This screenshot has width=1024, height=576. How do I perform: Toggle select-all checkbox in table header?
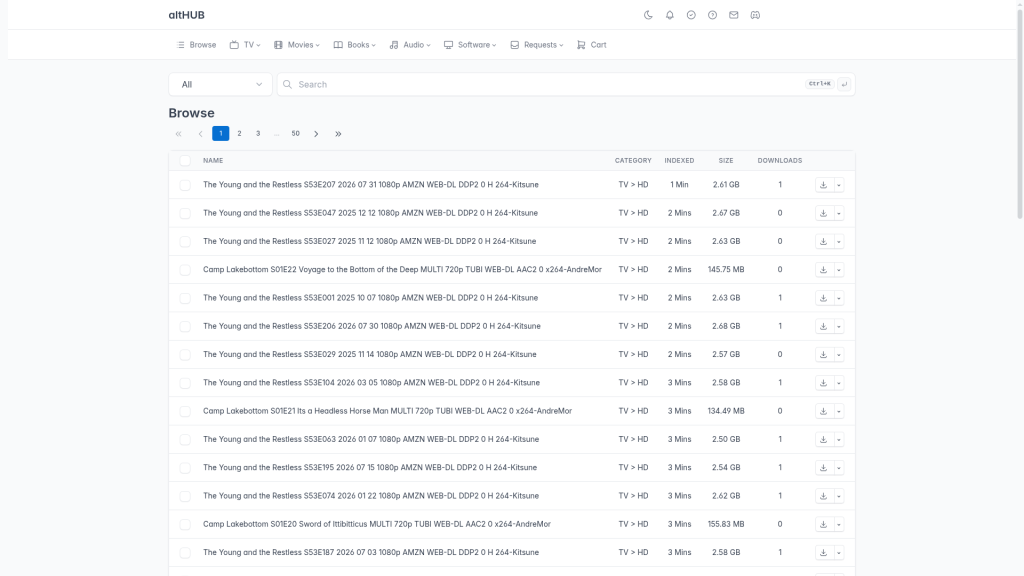(185, 161)
